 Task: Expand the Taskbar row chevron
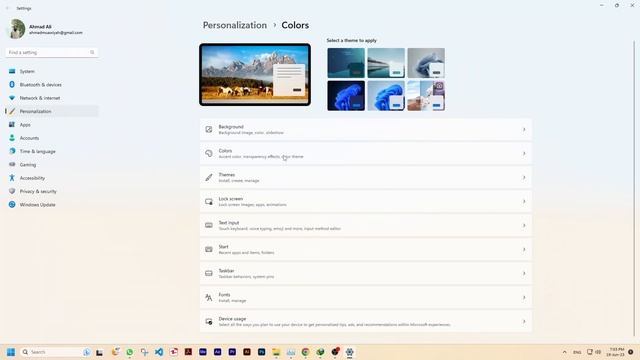(x=524, y=273)
